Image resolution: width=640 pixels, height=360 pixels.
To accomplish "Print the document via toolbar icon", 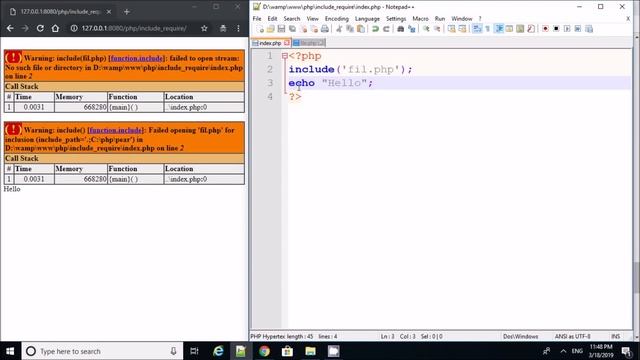I will (x=325, y=29).
